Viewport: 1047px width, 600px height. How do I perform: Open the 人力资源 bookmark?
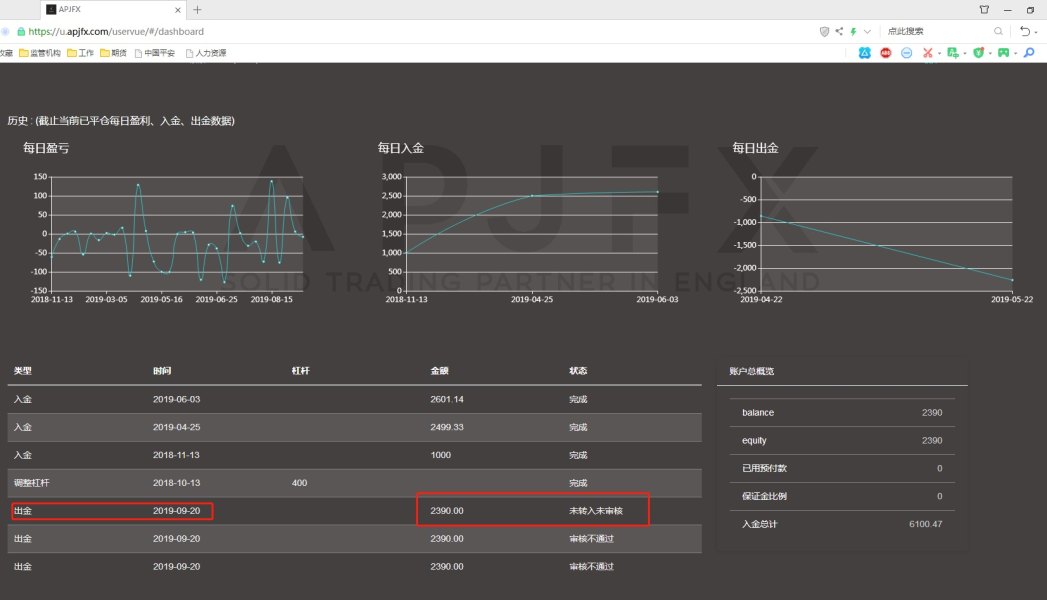tap(206, 53)
